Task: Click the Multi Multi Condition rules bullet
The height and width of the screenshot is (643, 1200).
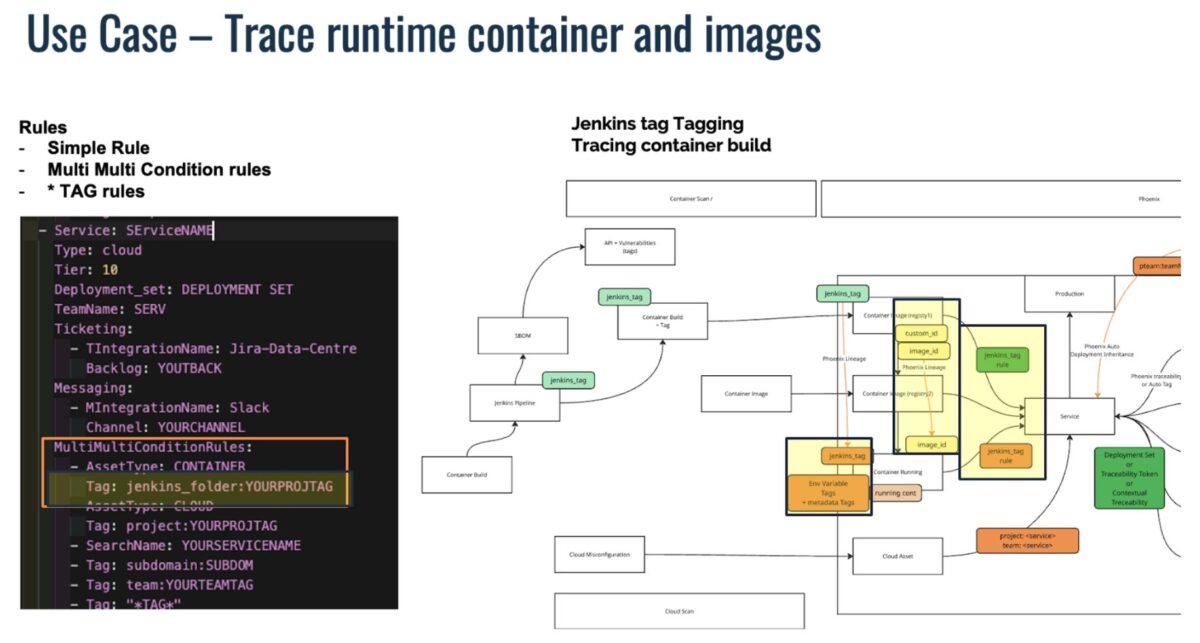Action: [x=159, y=169]
